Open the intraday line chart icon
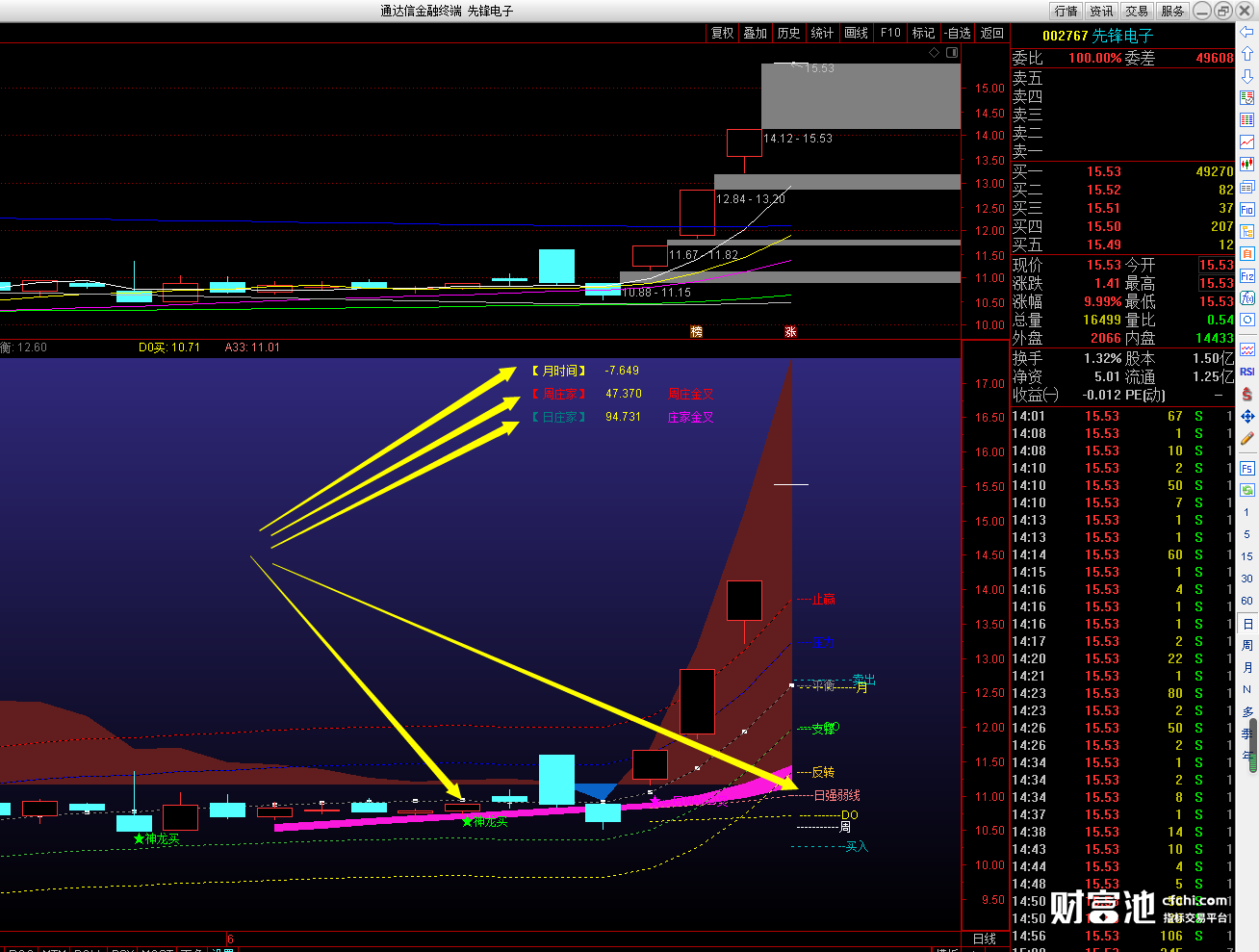 [x=1246, y=142]
